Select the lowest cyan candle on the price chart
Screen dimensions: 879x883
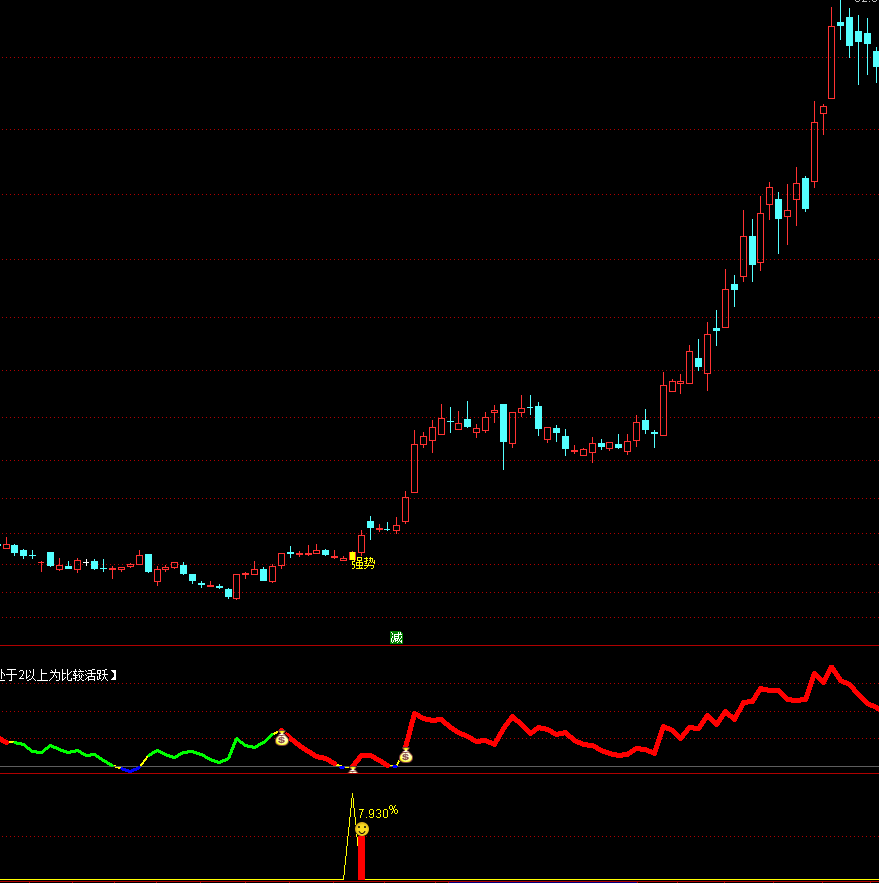pyautogui.click(x=228, y=592)
